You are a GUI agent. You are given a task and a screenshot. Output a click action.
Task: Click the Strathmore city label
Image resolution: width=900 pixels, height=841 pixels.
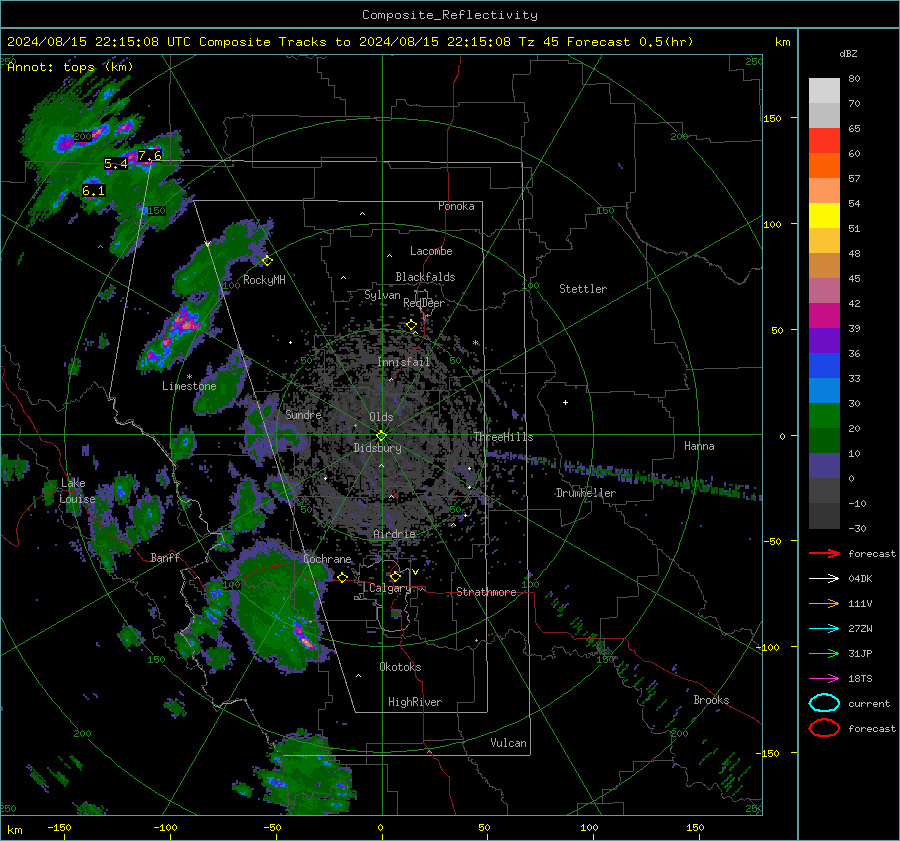(x=486, y=592)
